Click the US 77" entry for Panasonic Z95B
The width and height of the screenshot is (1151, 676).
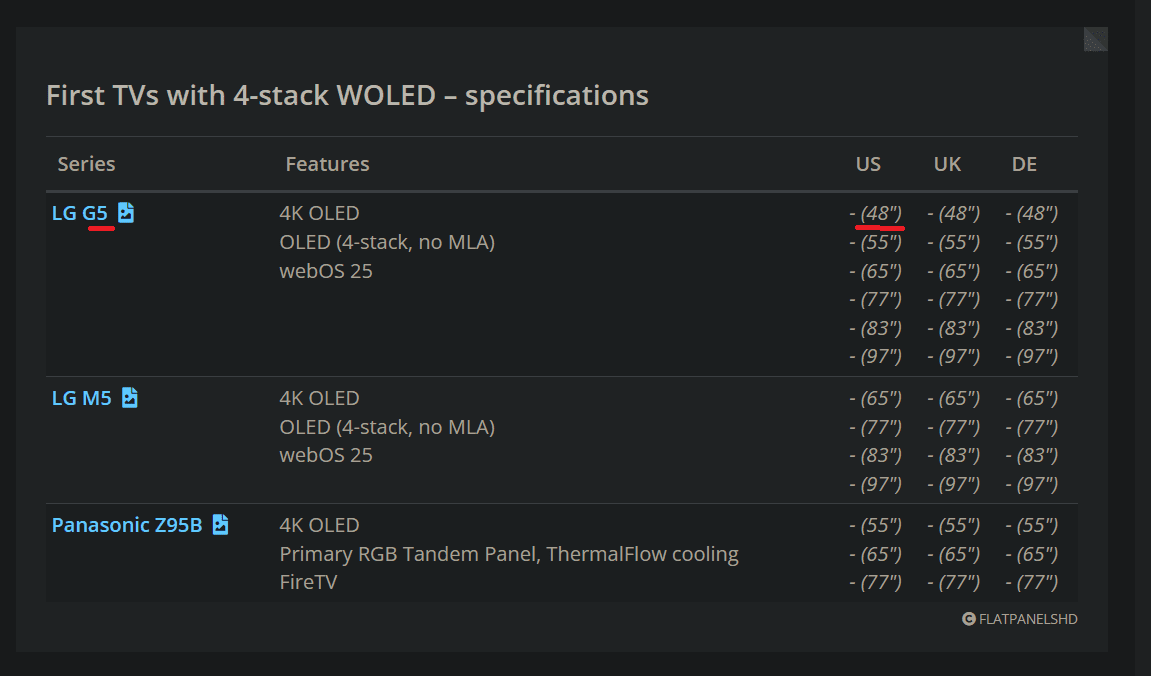coord(876,582)
